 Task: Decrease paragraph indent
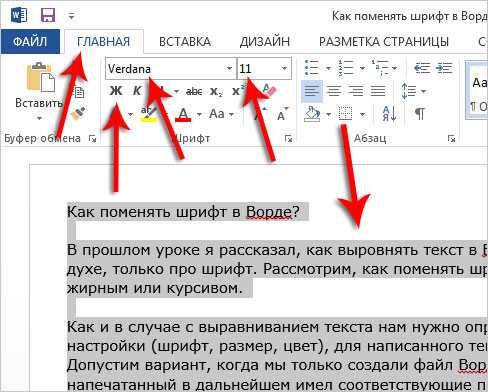(x=422, y=68)
